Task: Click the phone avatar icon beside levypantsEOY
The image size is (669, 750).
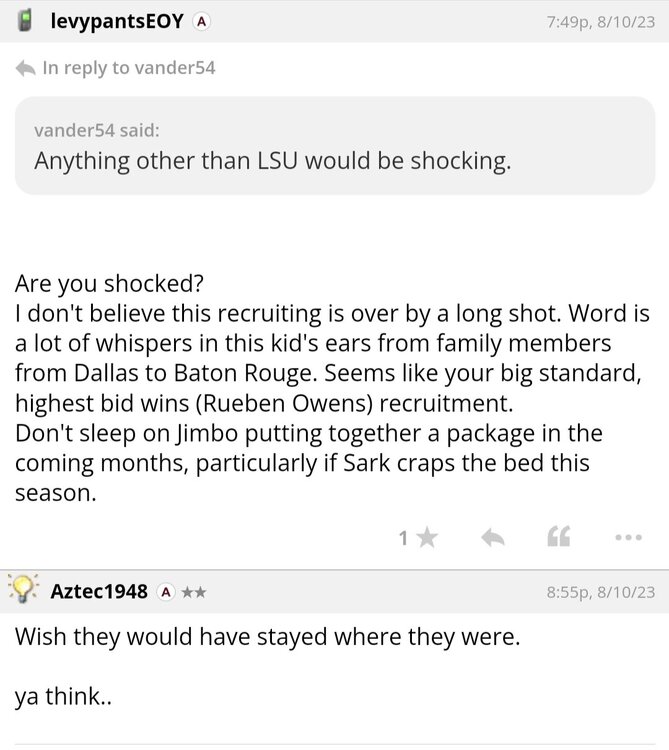Action: pos(27,20)
